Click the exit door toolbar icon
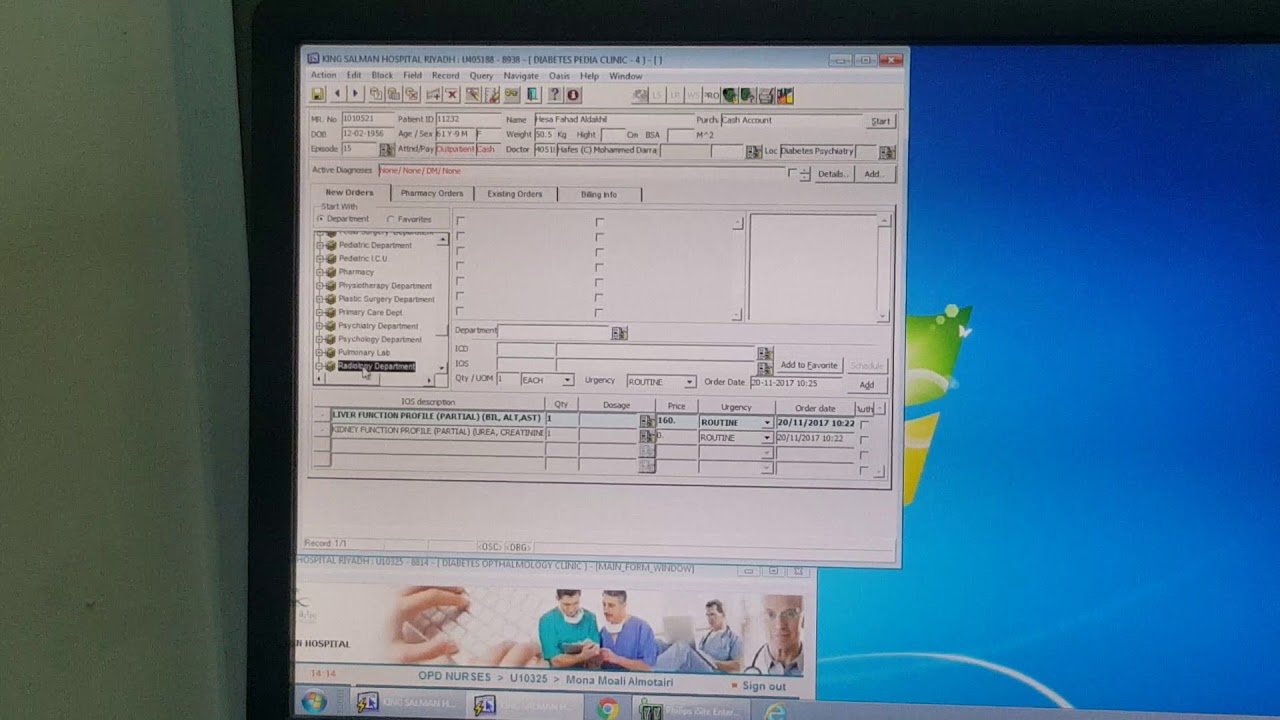 pyautogui.click(x=533, y=94)
